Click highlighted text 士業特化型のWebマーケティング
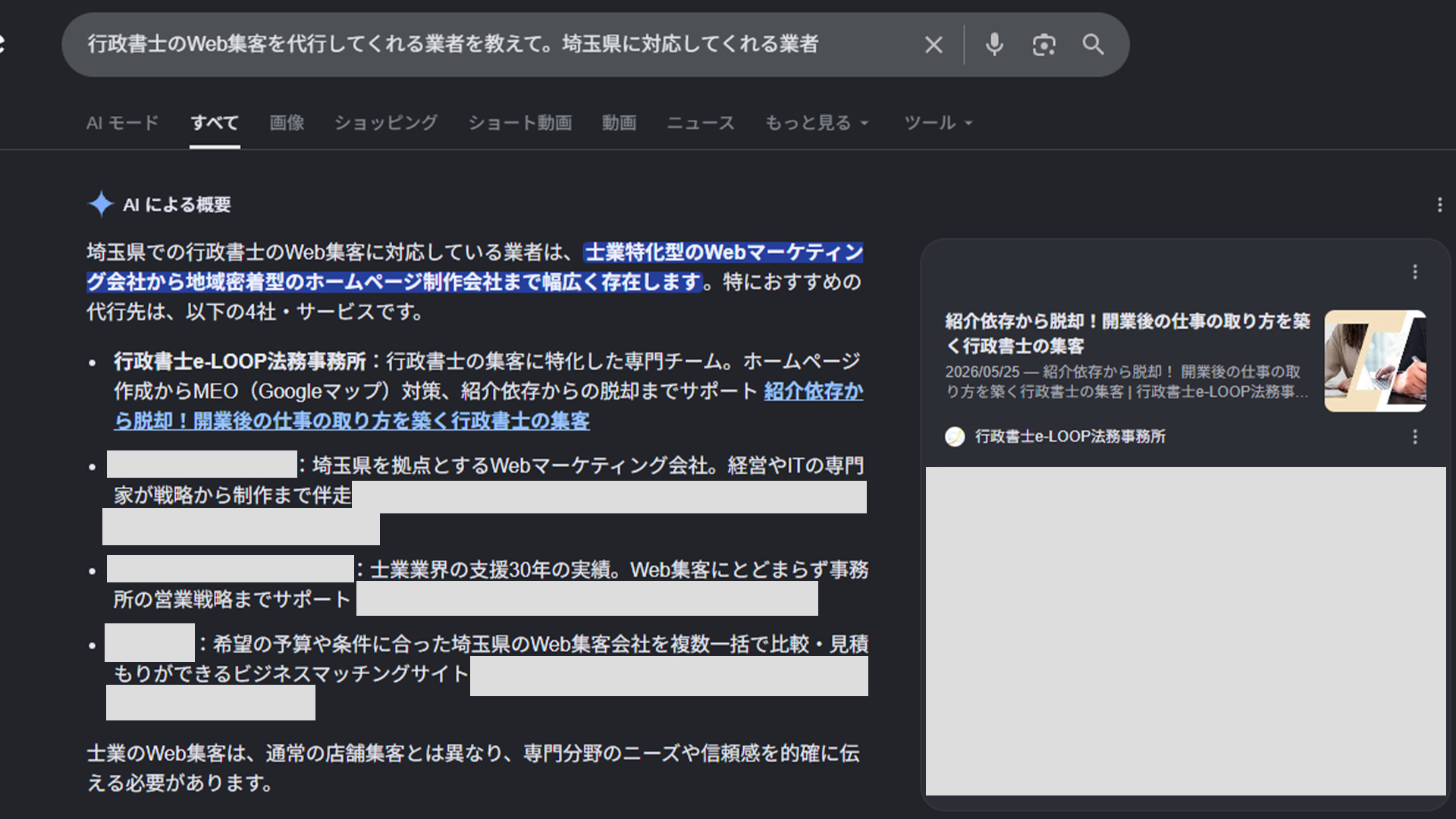Screen dimensions: 1456x819 coord(723,253)
